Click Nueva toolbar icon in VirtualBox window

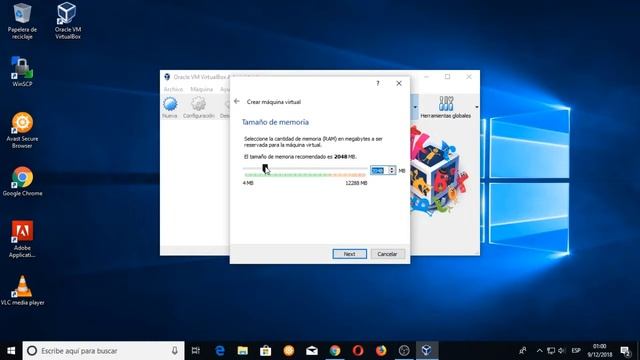(x=170, y=108)
